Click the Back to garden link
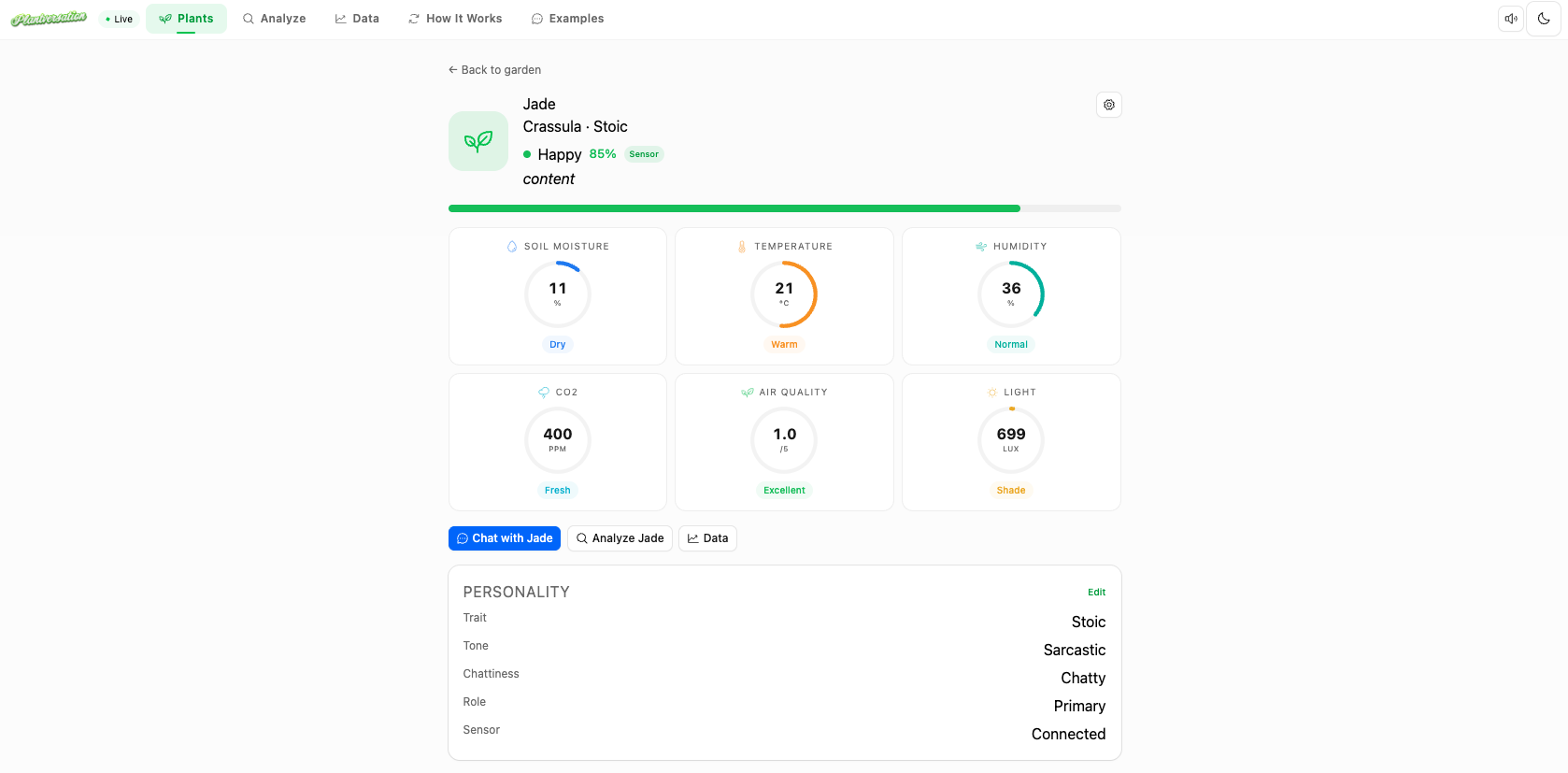The height and width of the screenshot is (773, 1568). (x=494, y=70)
